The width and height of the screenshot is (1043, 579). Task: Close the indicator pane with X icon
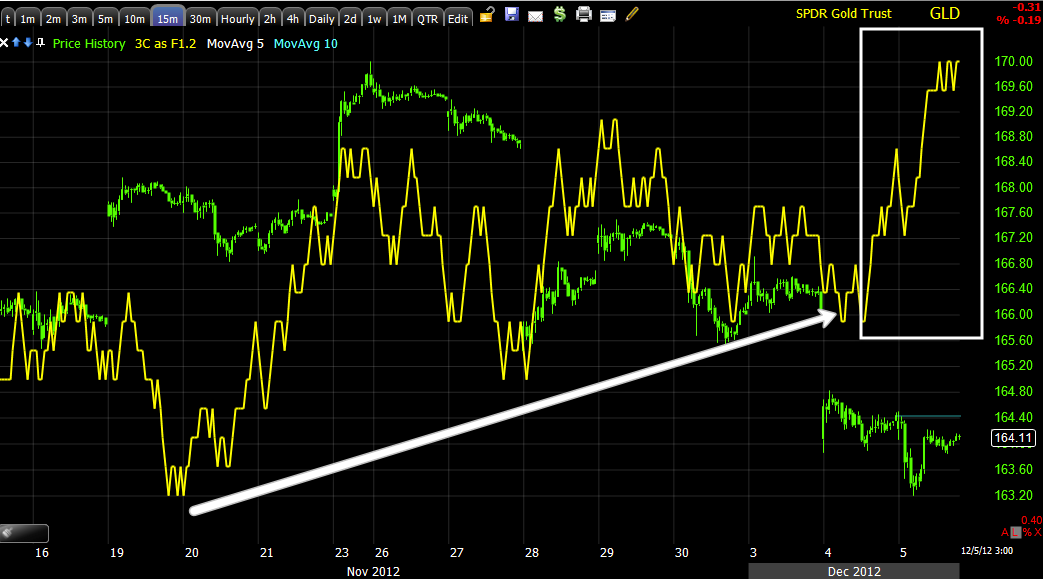[4, 43]
